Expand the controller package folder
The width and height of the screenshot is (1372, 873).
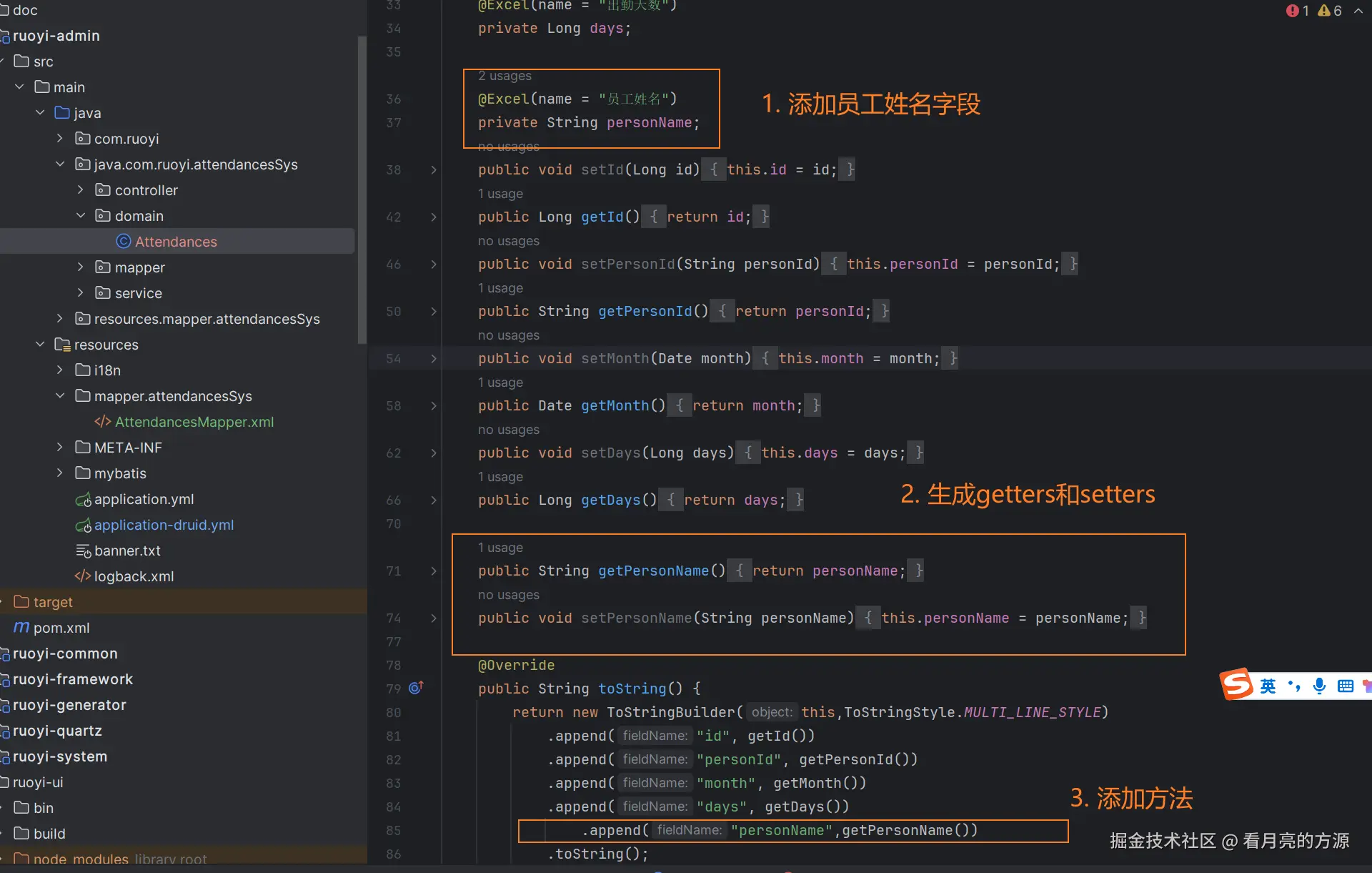(x=80, y=190)
